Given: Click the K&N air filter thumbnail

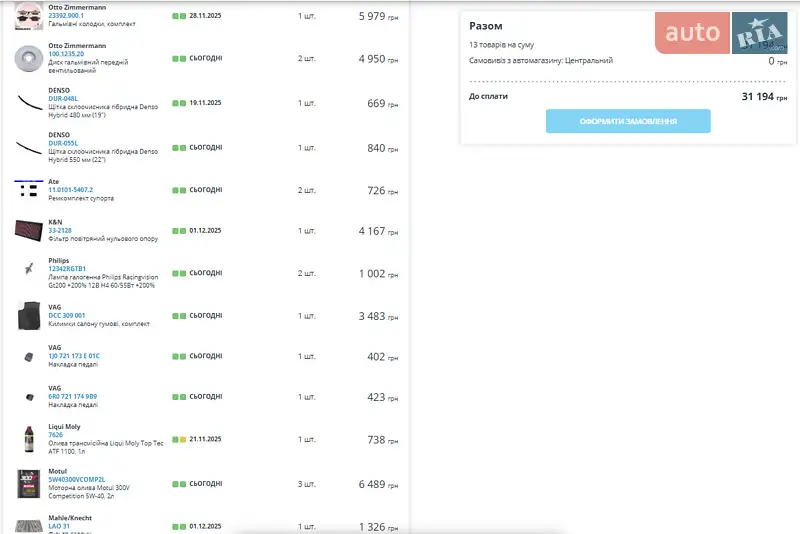Looking at the screenshot, I should pyautogui.click(x=27, y=230).
